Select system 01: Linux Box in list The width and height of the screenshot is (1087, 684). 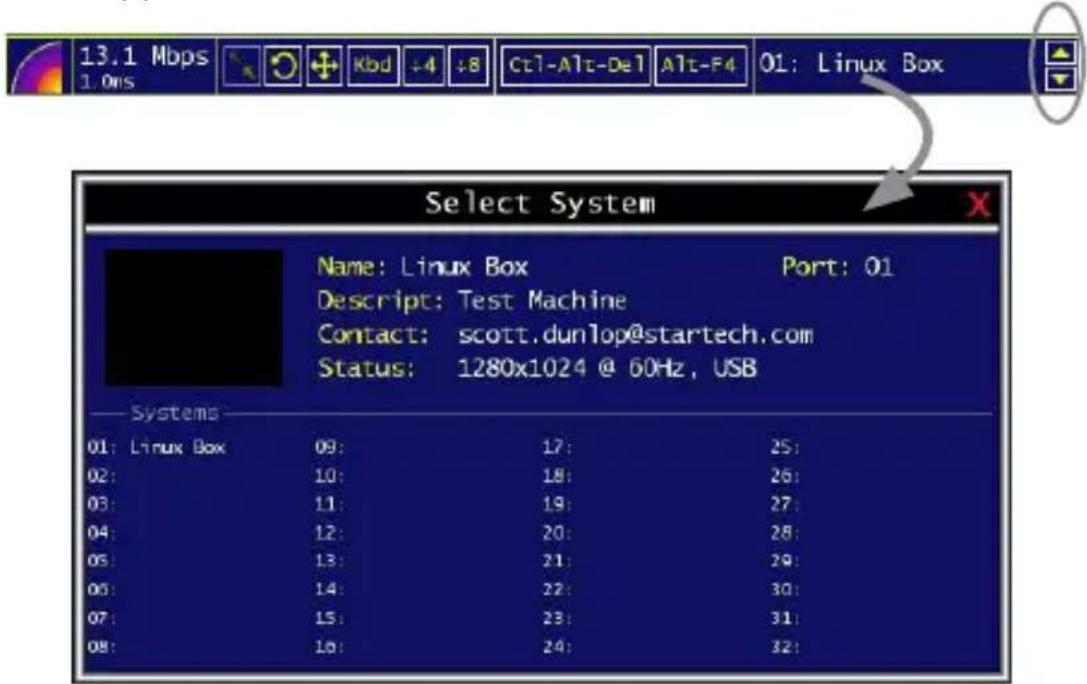(x=156, y=447)
